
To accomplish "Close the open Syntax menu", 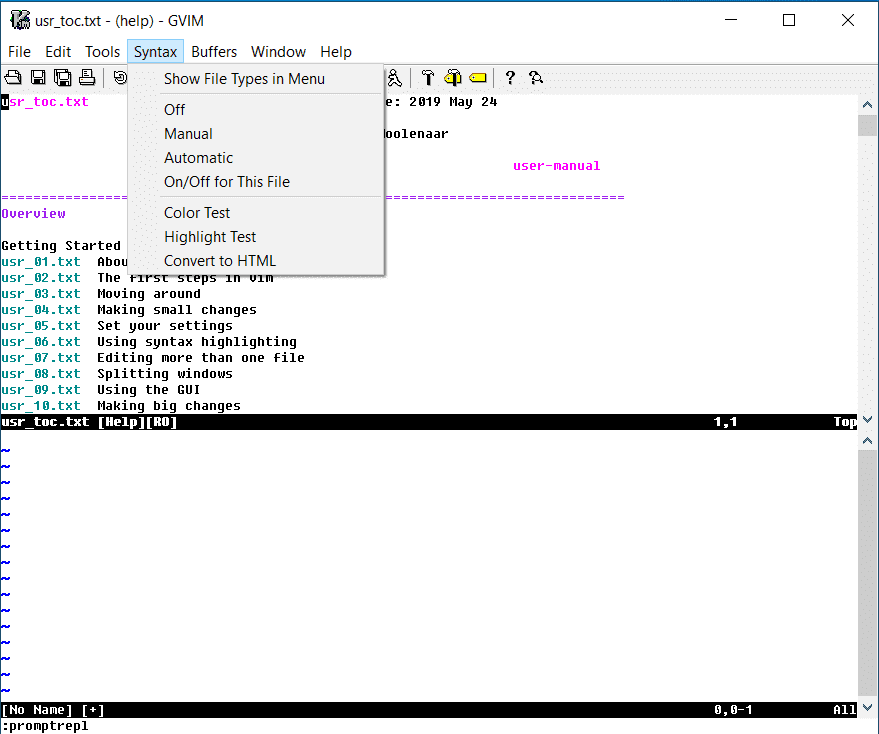I will tap(155, 52).
